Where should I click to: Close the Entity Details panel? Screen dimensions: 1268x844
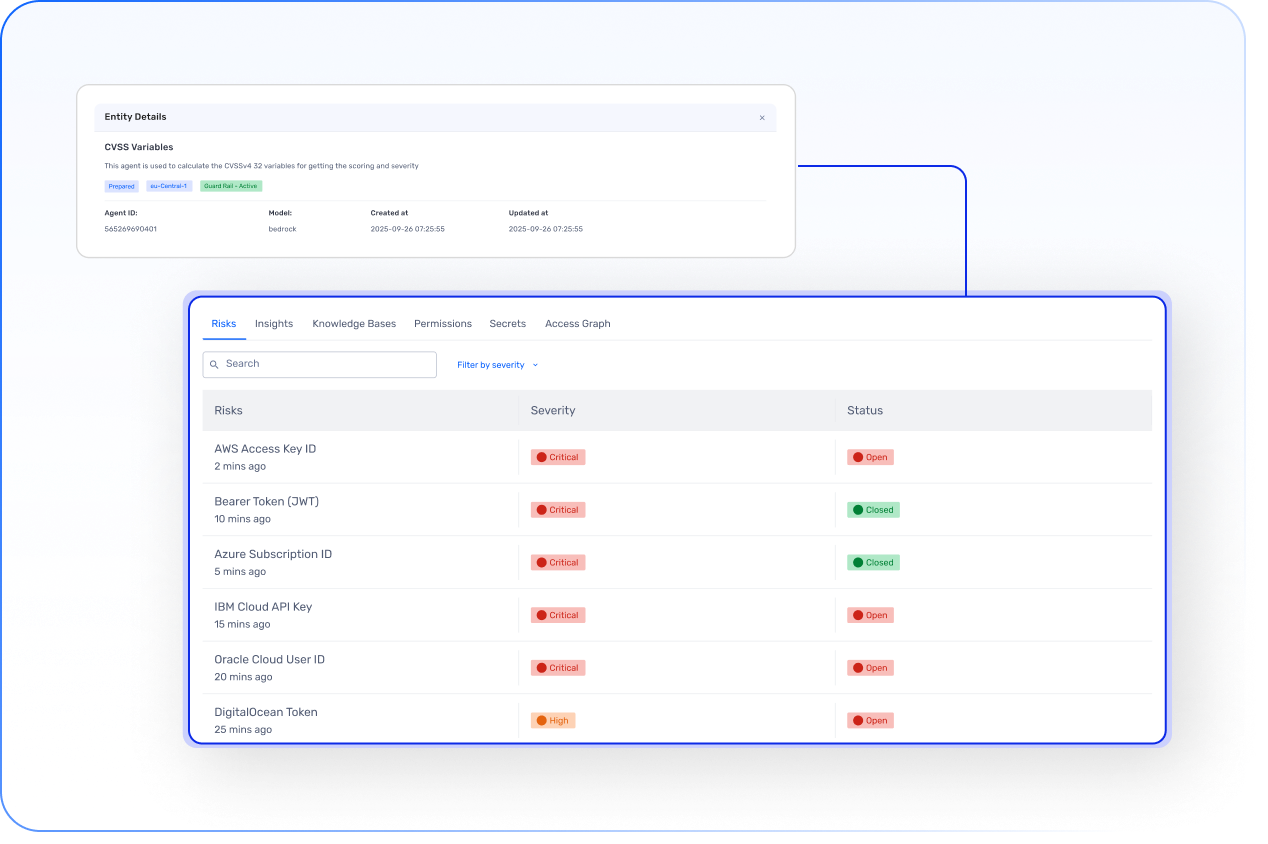762,118
